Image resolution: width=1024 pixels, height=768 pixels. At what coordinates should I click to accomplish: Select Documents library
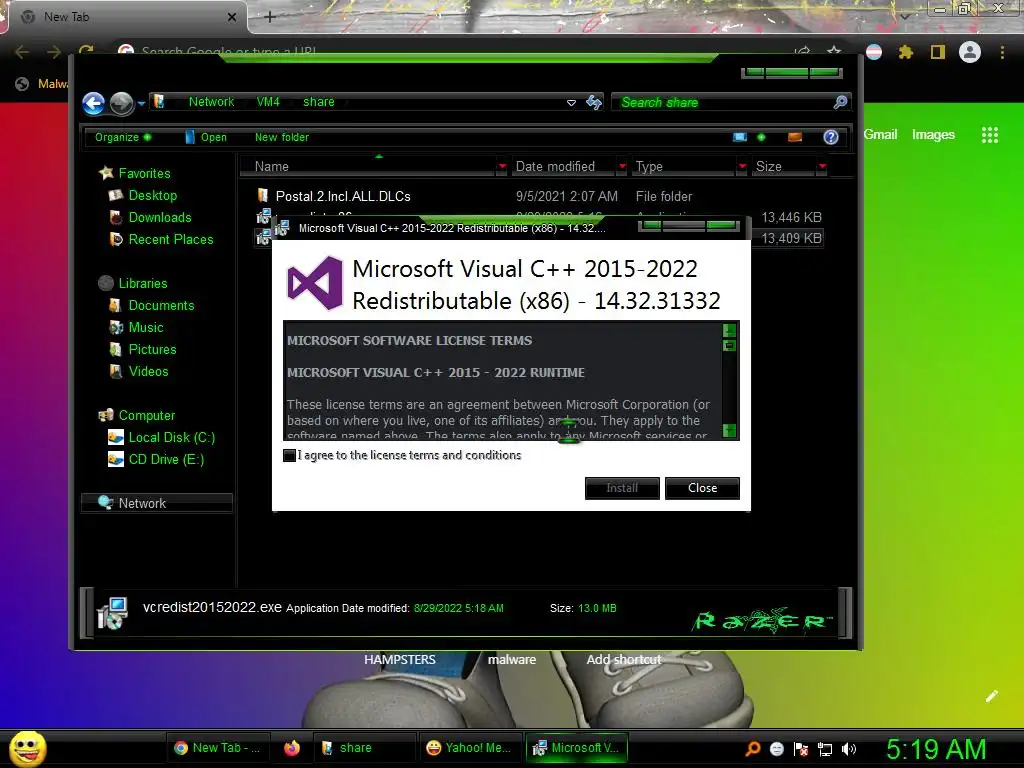point(161,306)
